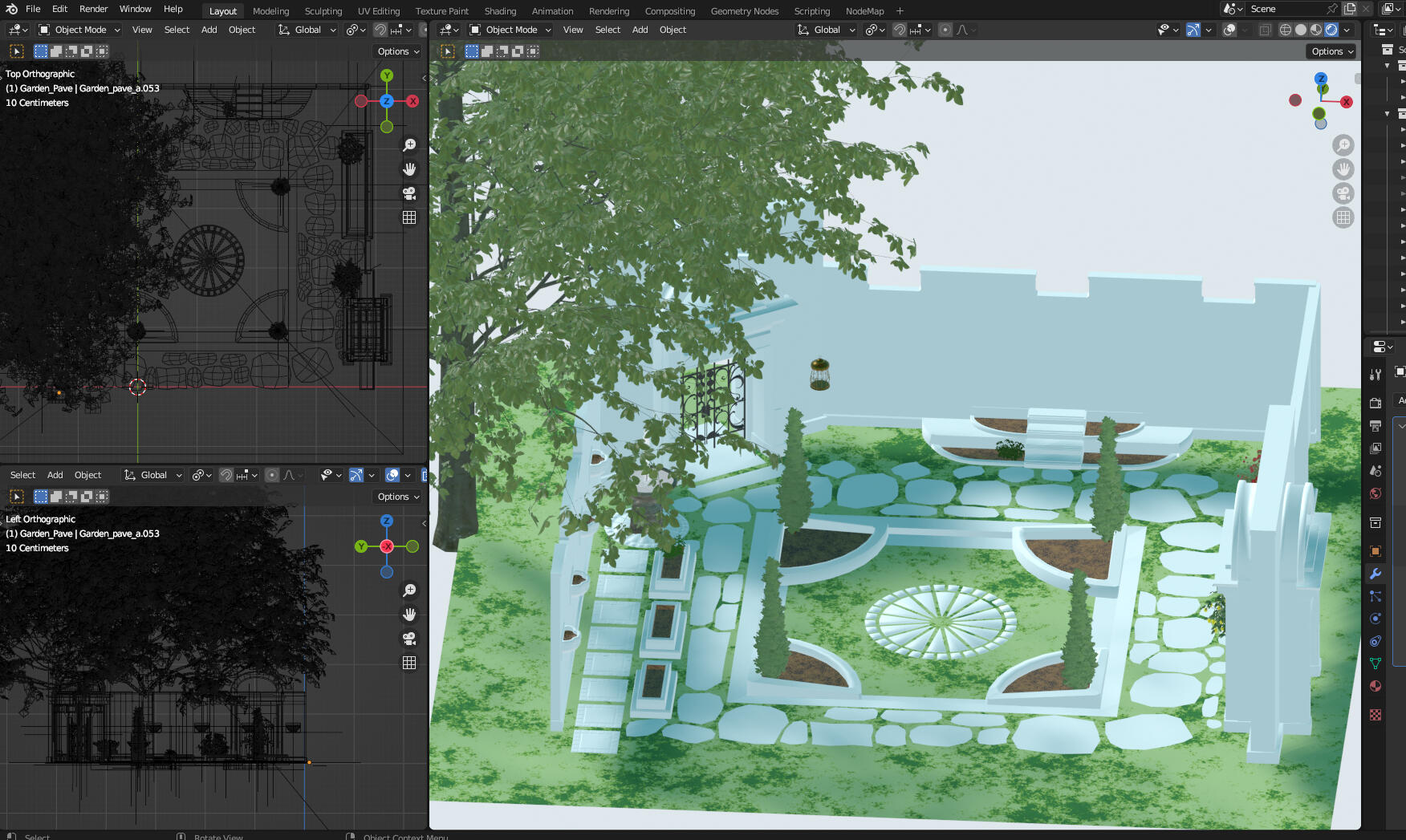Toggle proportional editing in main viewport header
This screenshot has width=1406, height=840.
945,30
